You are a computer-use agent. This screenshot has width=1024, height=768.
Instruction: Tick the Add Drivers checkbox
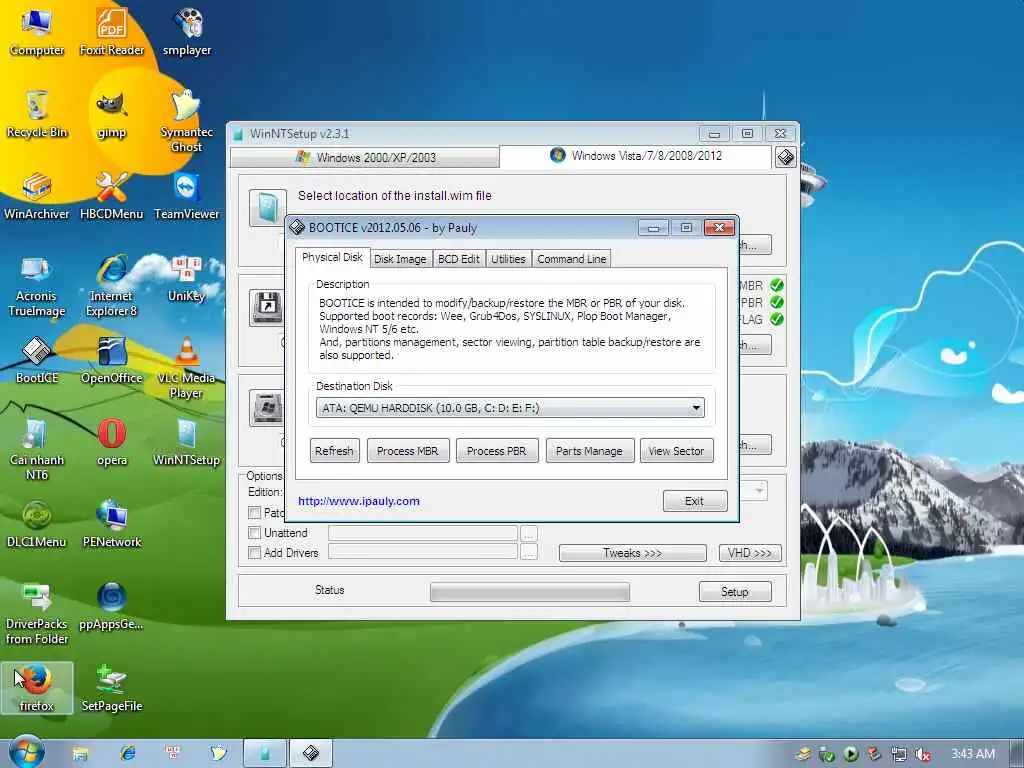(x=255, y=552)
